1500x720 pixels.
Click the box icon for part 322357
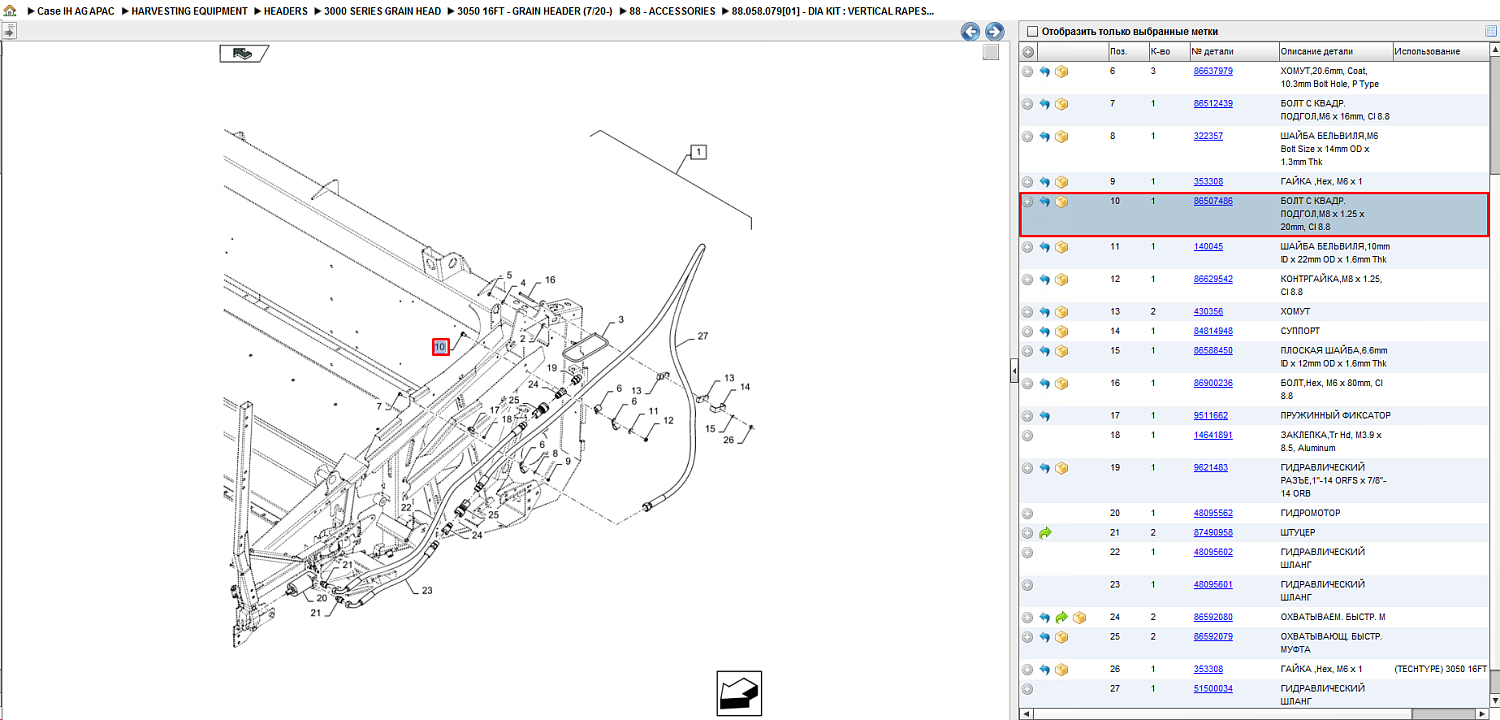(1062, 136)
